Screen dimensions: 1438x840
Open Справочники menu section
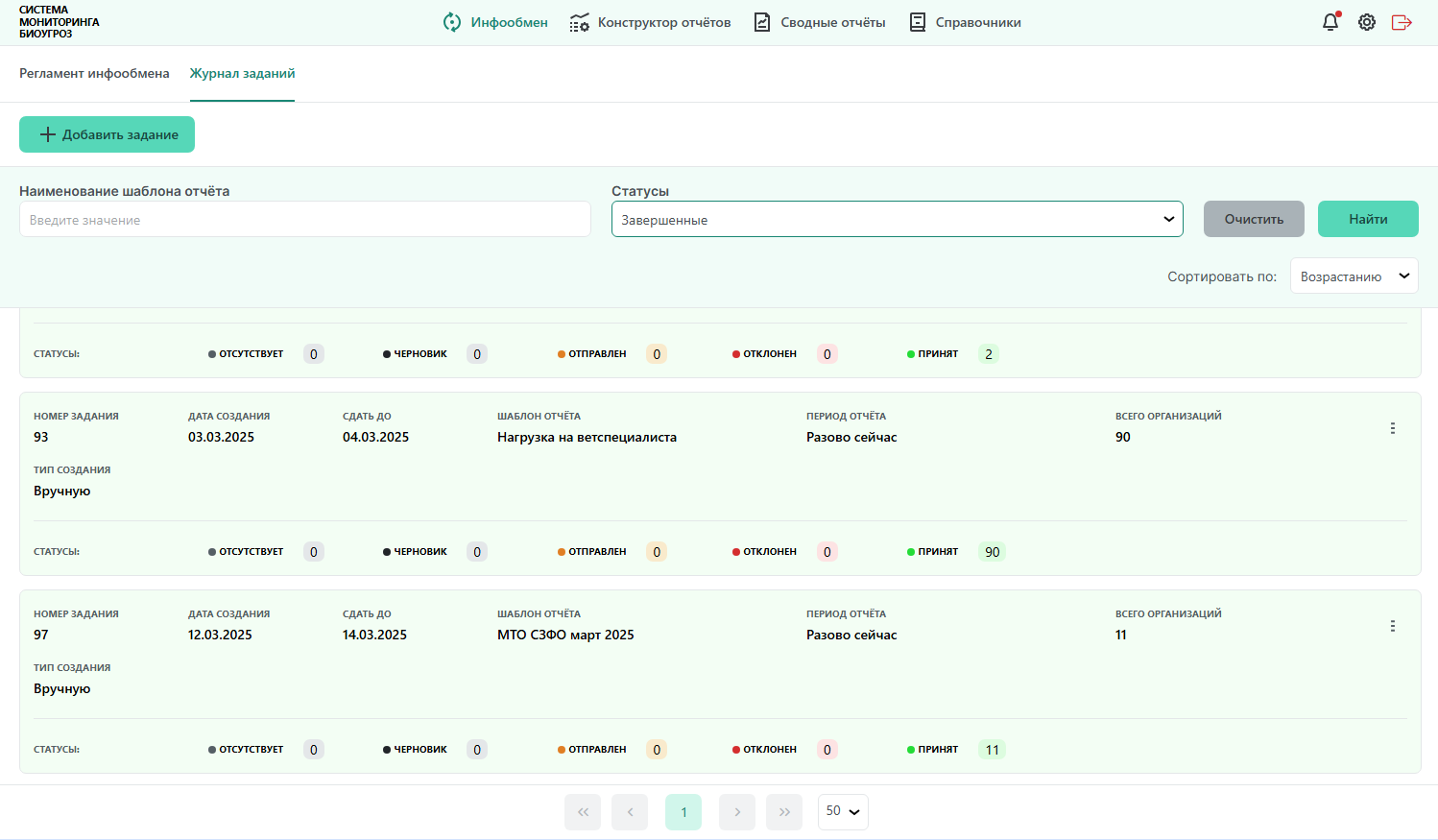point(965,22)
